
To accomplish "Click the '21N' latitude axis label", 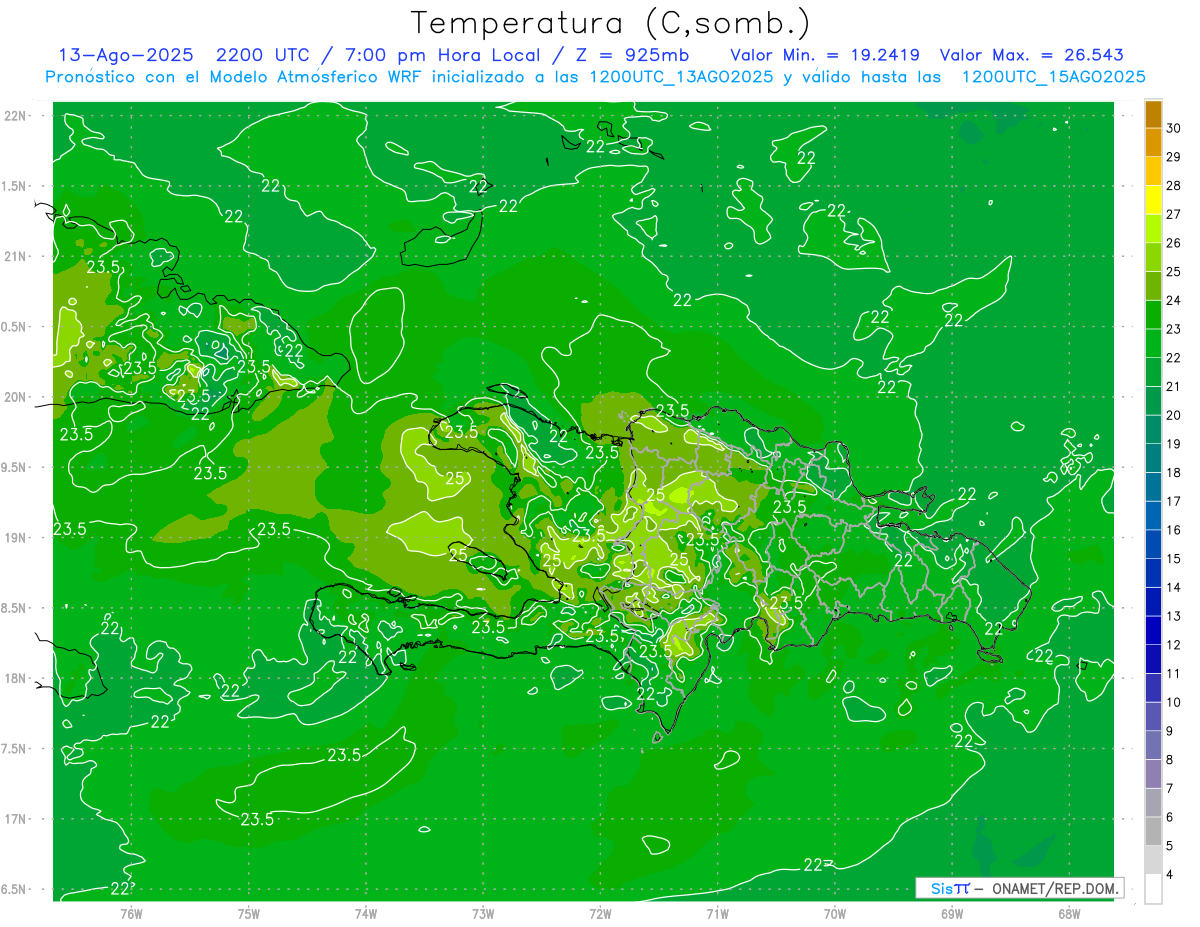I will tap(16, 256).
